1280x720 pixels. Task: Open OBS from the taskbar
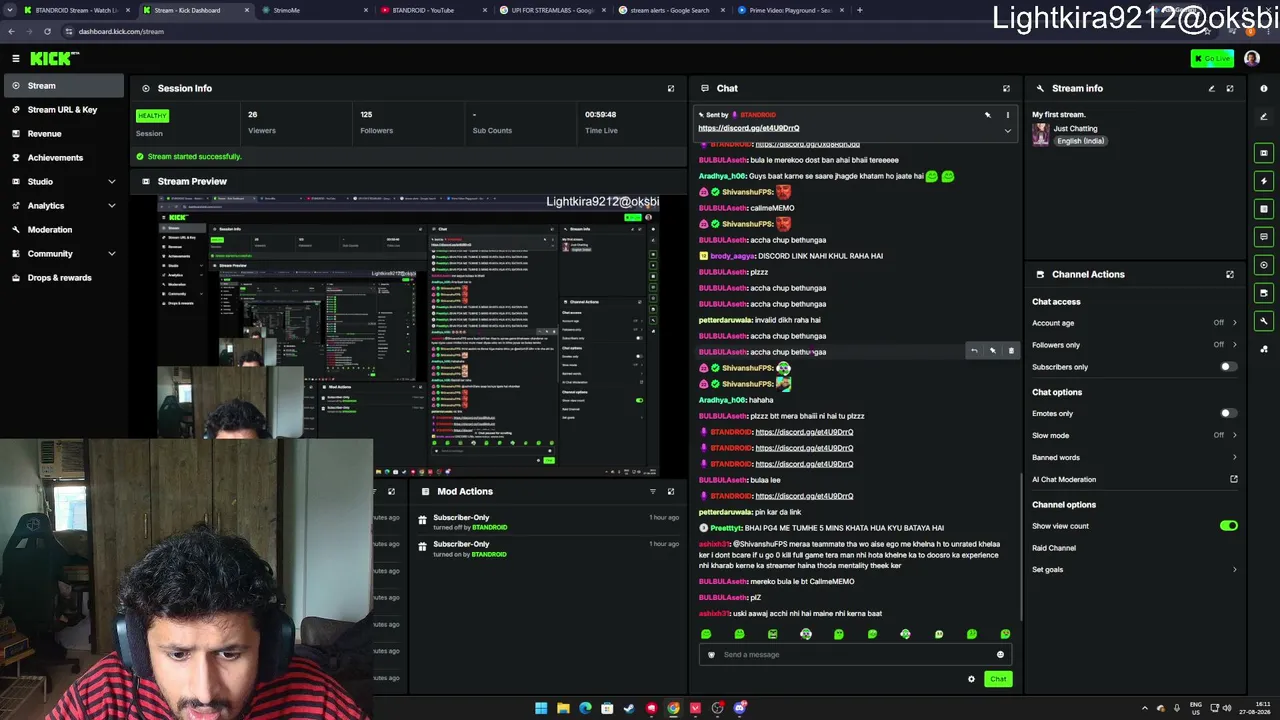(x=717, y=708)
